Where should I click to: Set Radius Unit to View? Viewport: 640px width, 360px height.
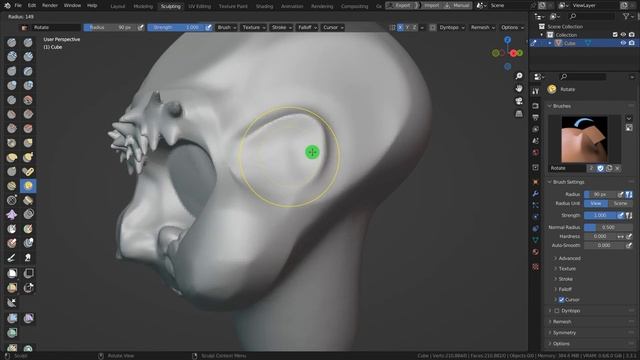[x=596, y=203]
